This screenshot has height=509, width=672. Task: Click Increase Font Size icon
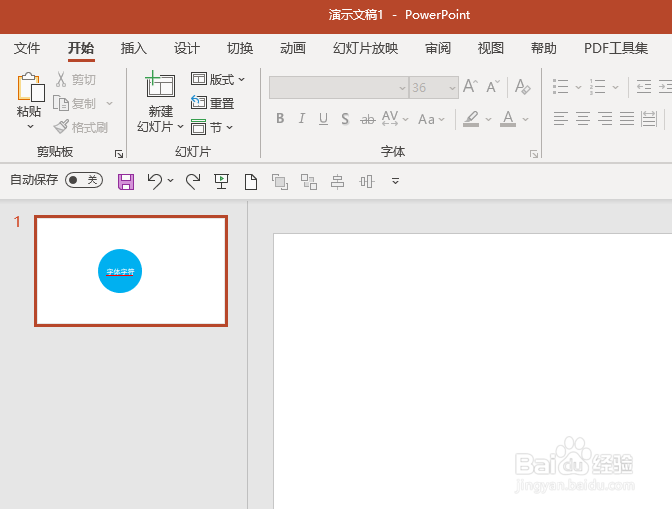tap(470, 87)
